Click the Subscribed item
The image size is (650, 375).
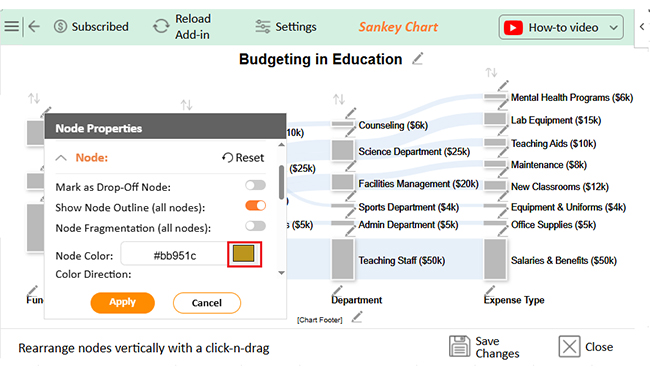pyautogui.click(x=91, y=27)
